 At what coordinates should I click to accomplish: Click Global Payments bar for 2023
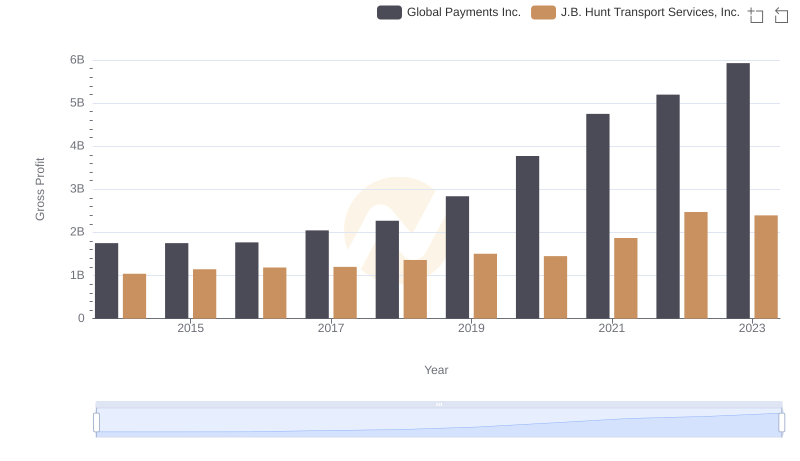coord(738,191)
